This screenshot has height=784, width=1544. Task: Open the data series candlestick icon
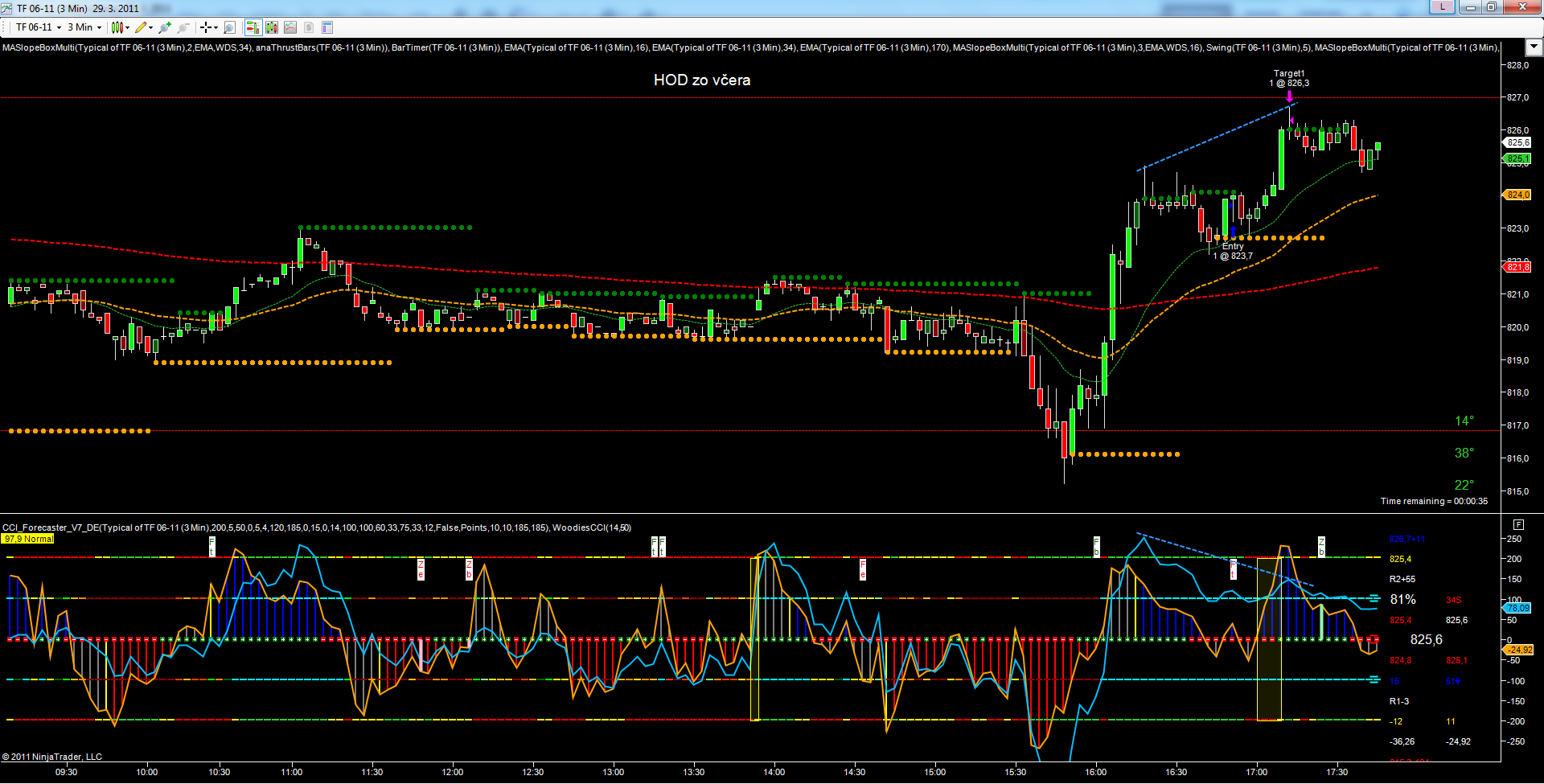[272, 27]
